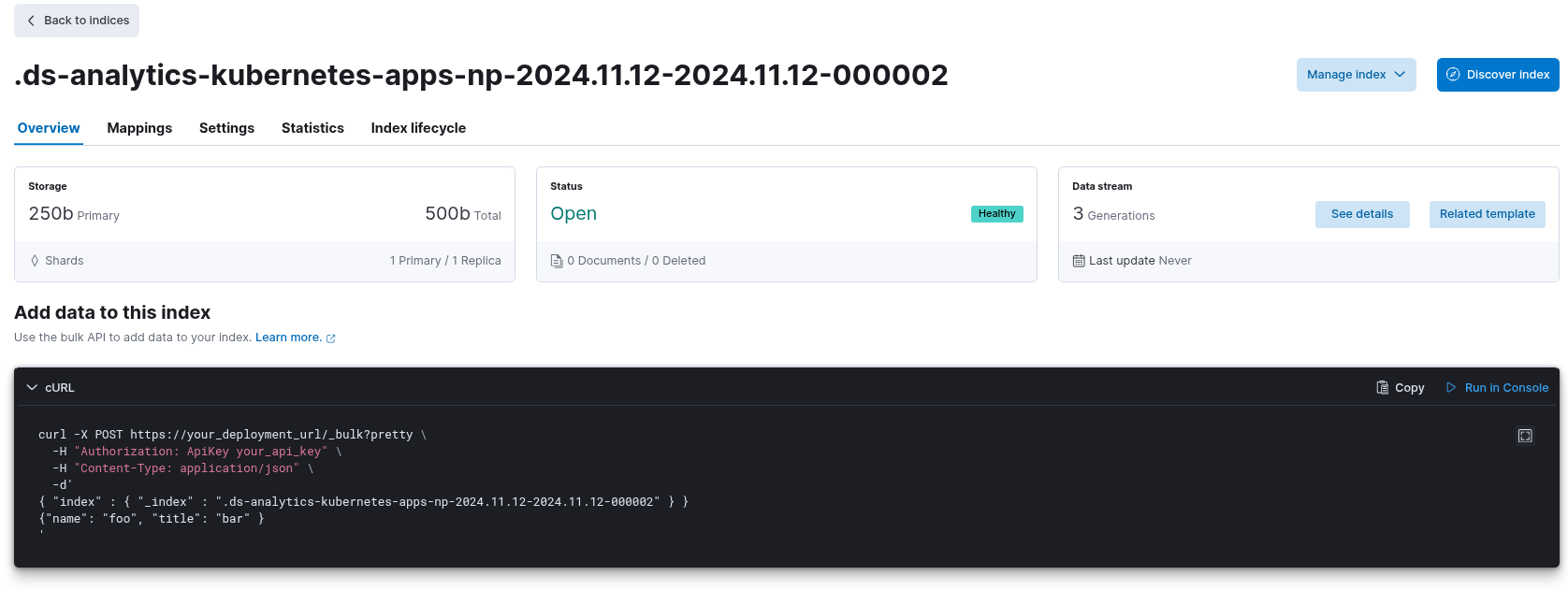This screenshot has height=604, width=1568.
Task: Open the Manage index dropdown
Action: coord(1356,75)
